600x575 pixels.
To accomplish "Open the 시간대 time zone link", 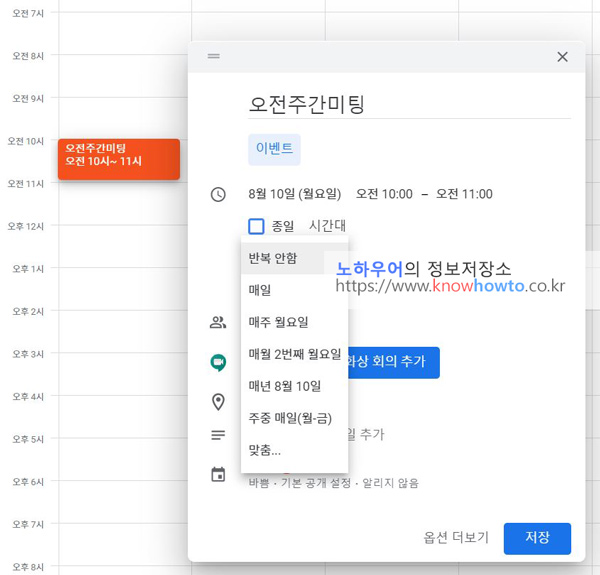I will [327, 226].
